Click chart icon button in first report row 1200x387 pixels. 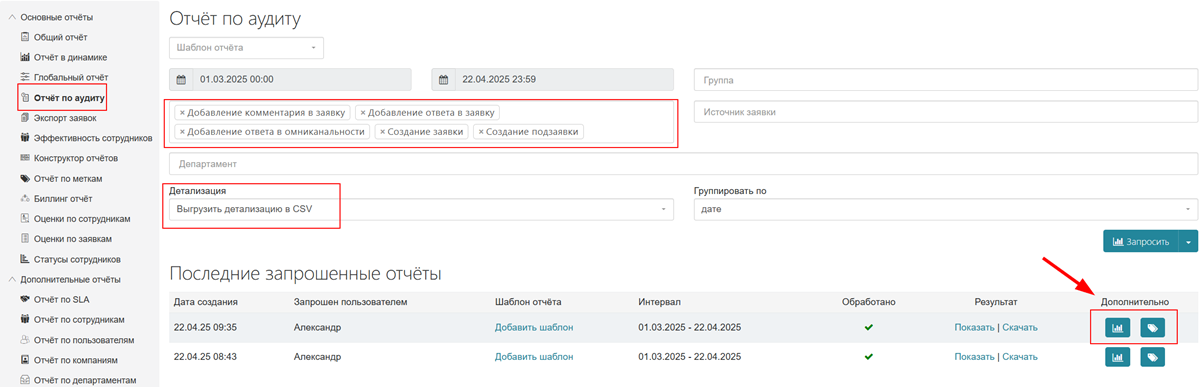1118,327
